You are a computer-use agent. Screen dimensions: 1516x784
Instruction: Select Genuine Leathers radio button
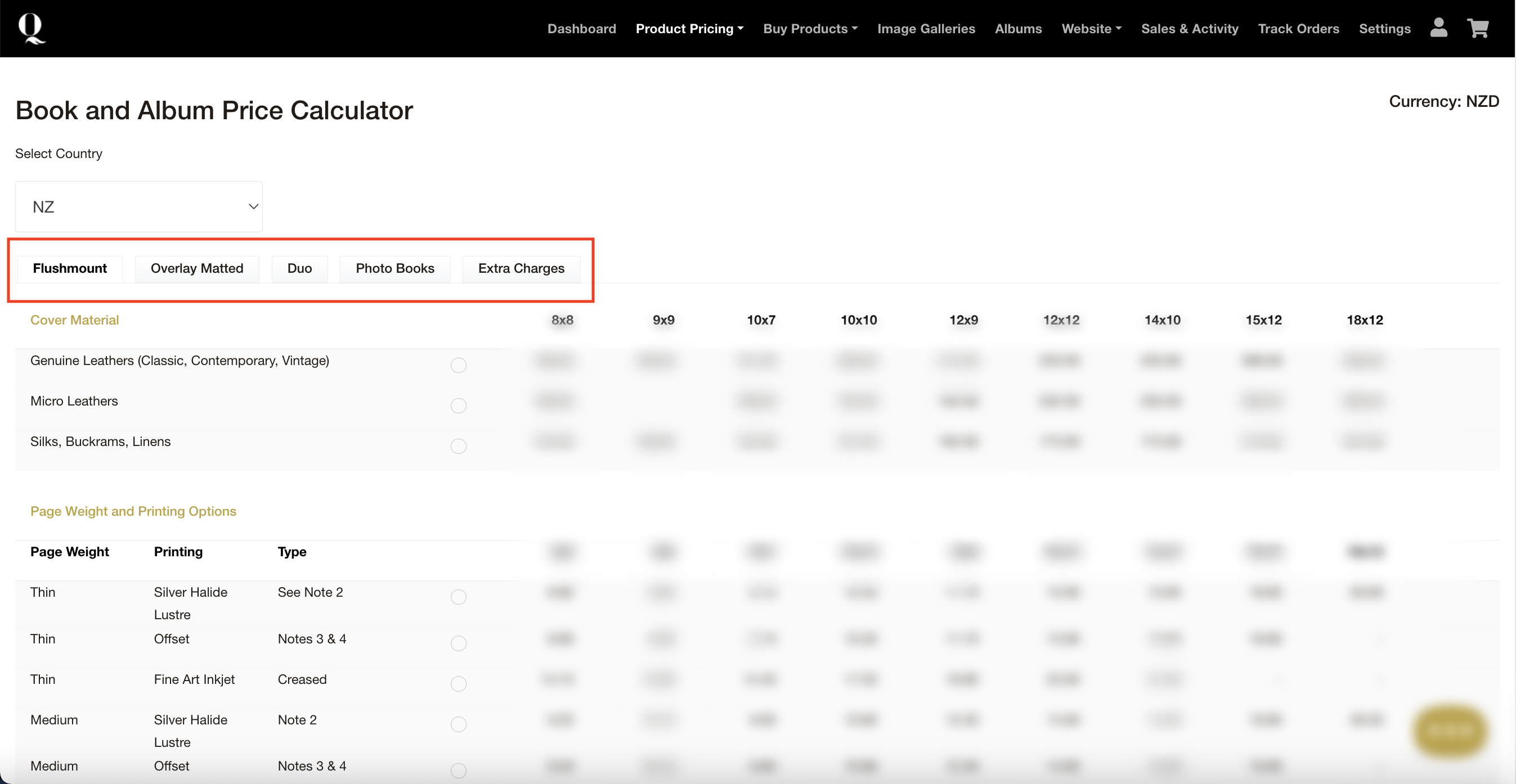459,365
